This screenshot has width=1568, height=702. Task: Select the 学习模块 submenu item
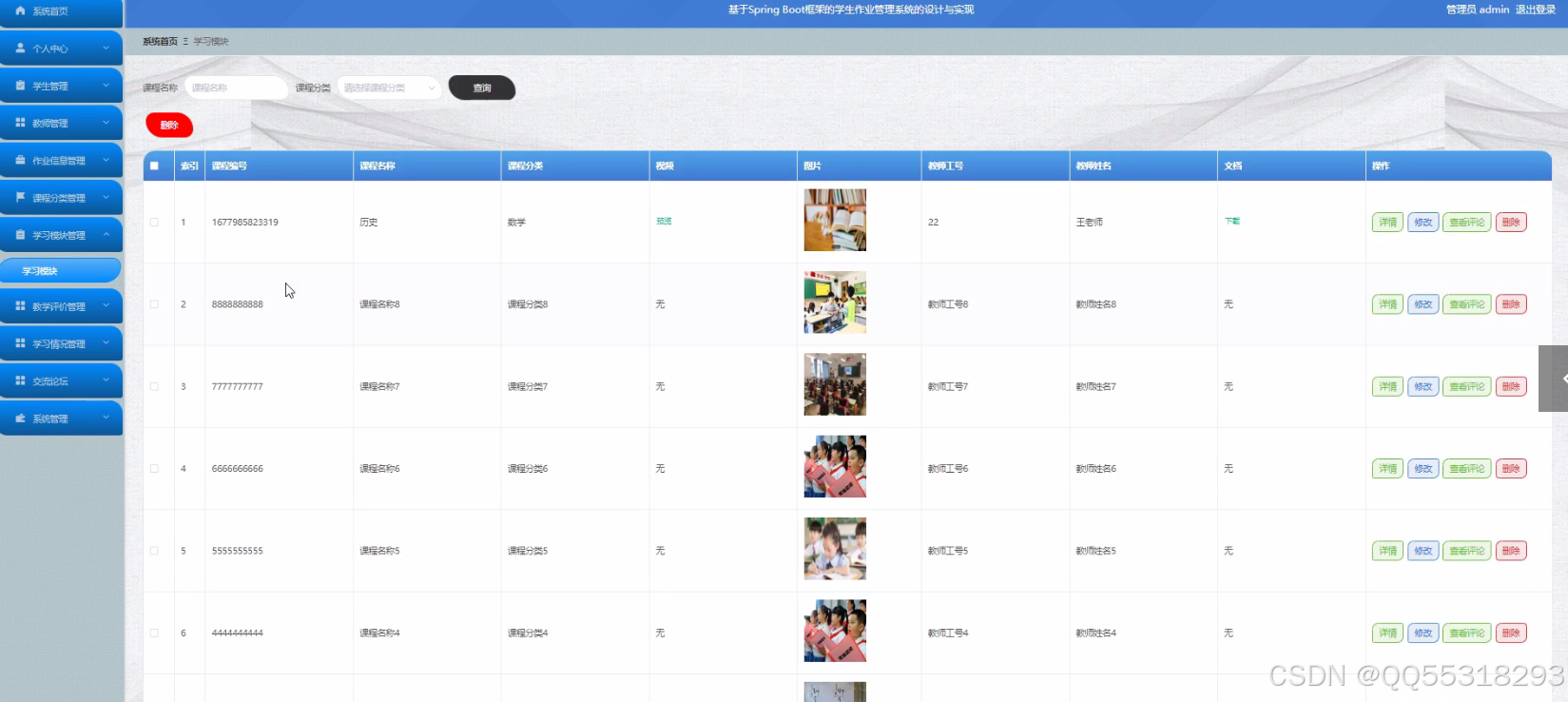point(61,270)
